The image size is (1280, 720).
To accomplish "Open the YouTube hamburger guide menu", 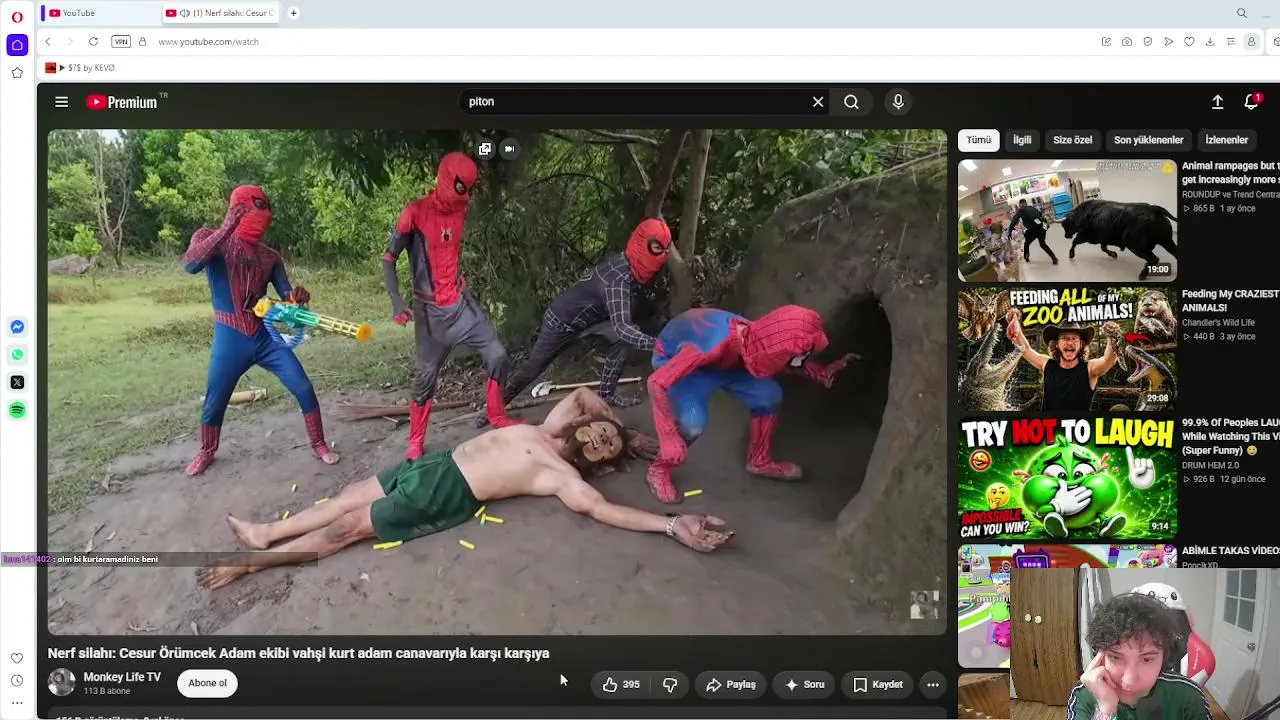I will pos(61,101).
